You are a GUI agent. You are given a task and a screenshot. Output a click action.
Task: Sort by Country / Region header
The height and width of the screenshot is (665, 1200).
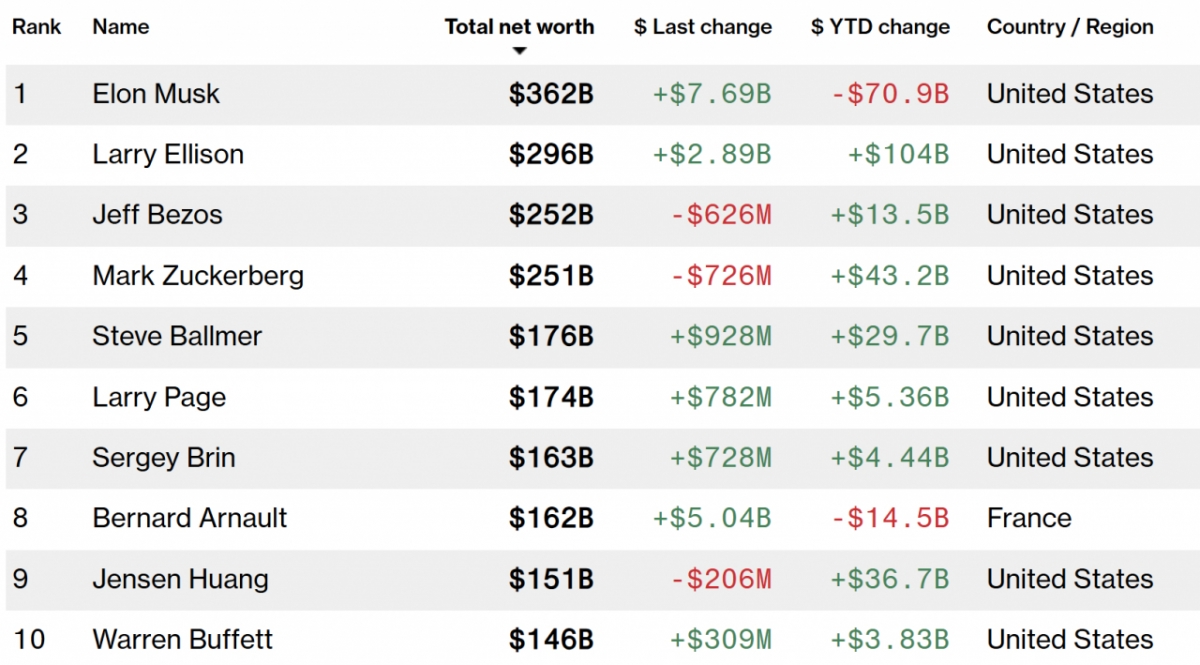(1070, 27)
